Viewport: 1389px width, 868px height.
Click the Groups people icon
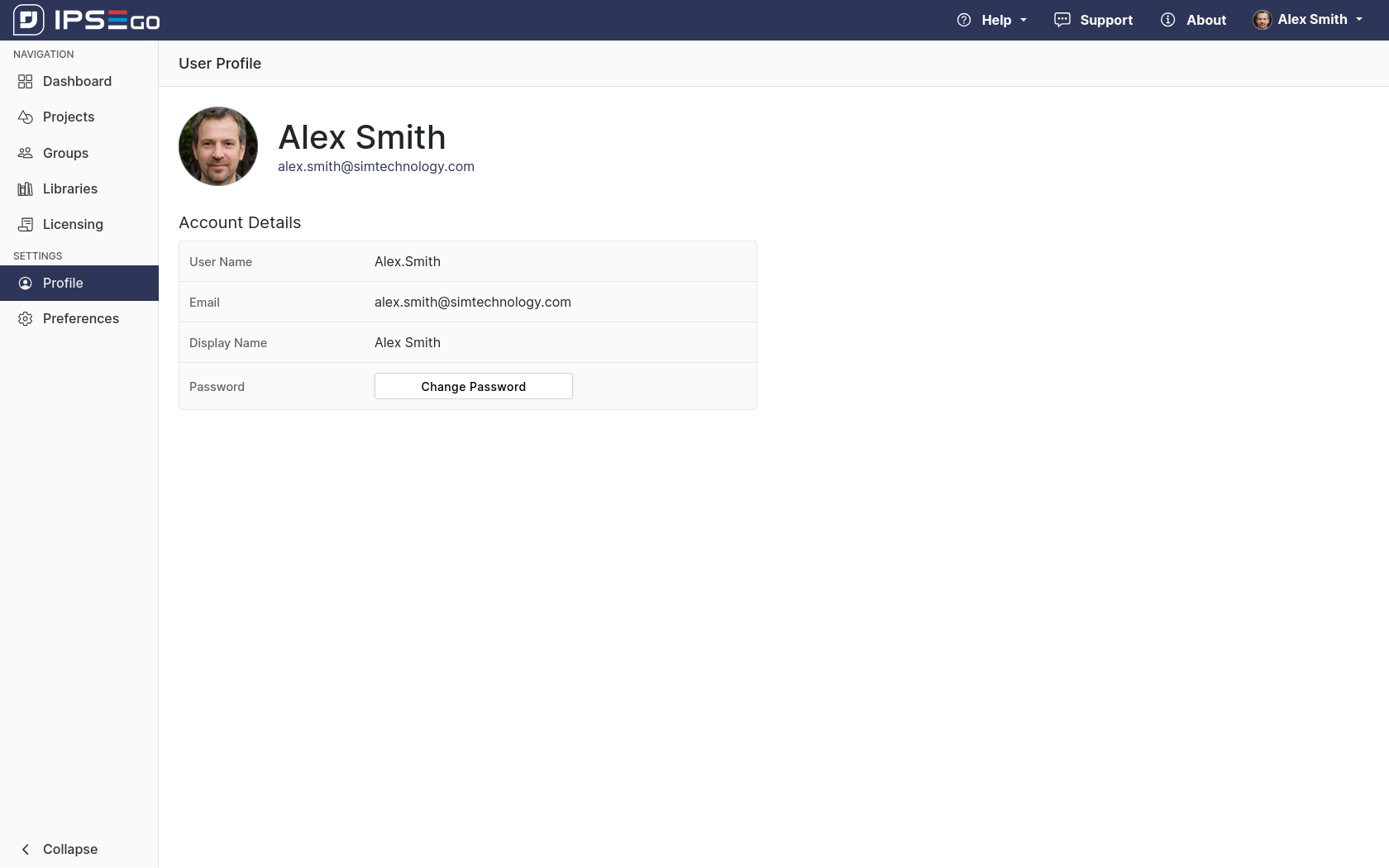(x=26, y=153)
